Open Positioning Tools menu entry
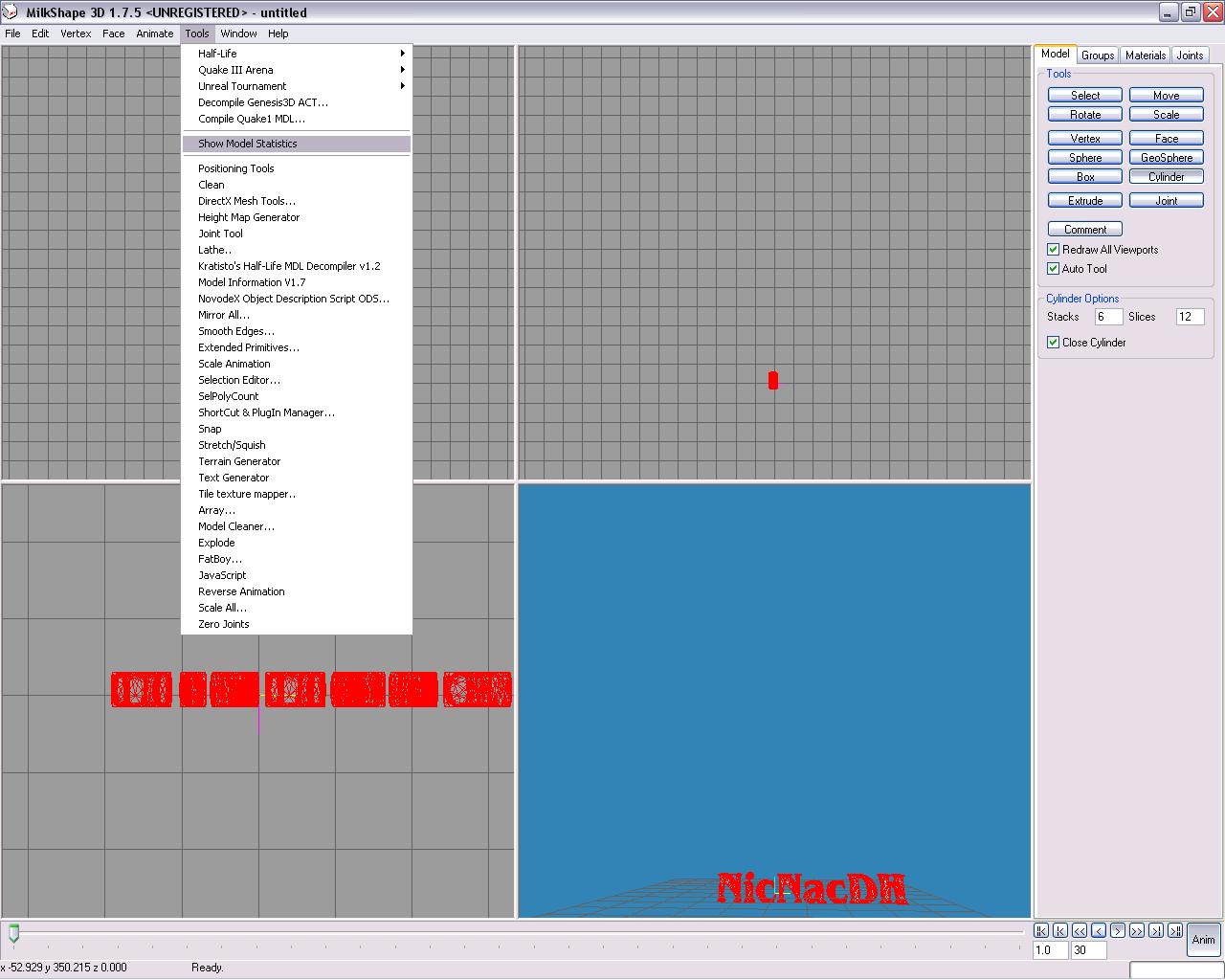The width and height of the screenshot is (1225, 980). [297, 168]
